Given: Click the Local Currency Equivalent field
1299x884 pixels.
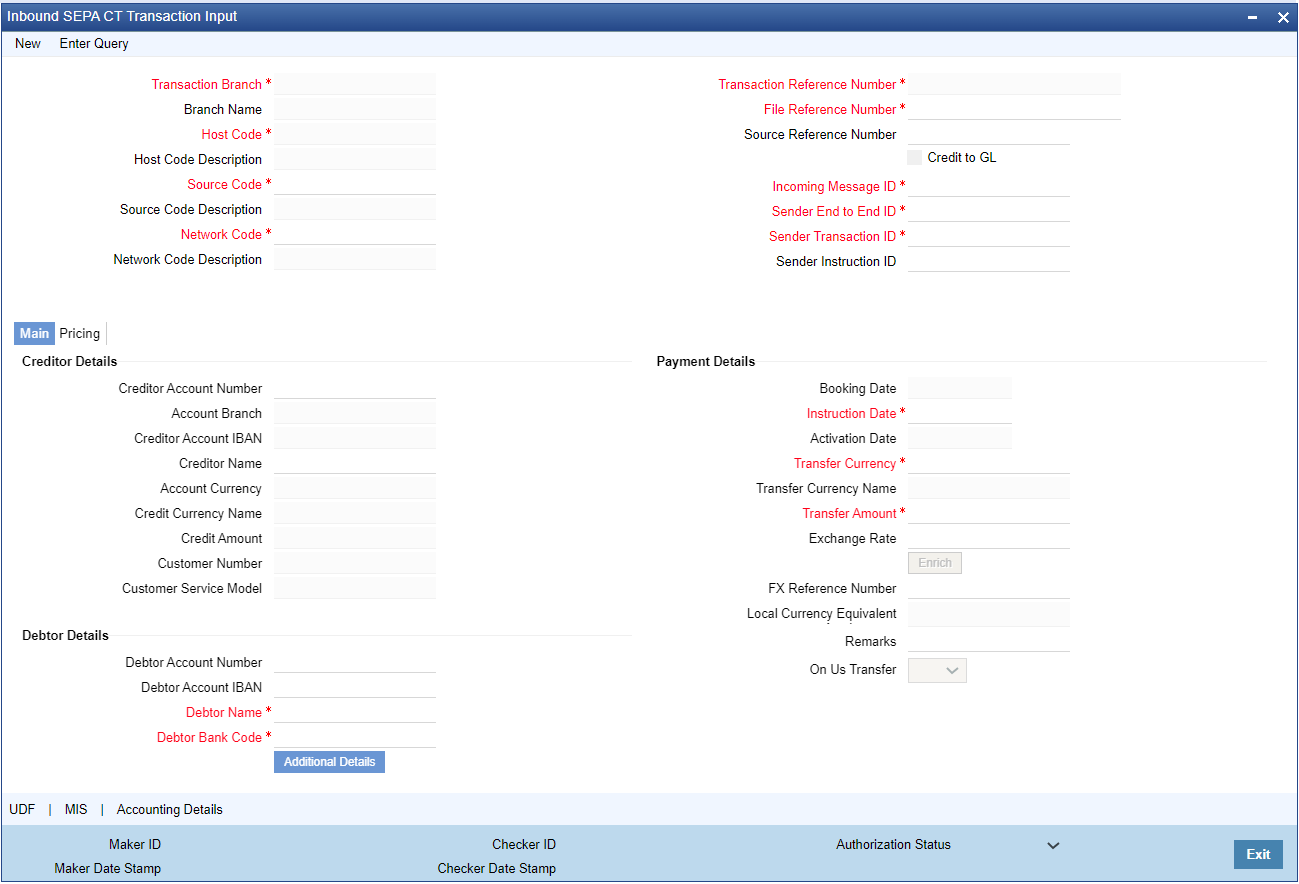Looking at the screenshot, I should pyautogui.click(x=989, y=613).
